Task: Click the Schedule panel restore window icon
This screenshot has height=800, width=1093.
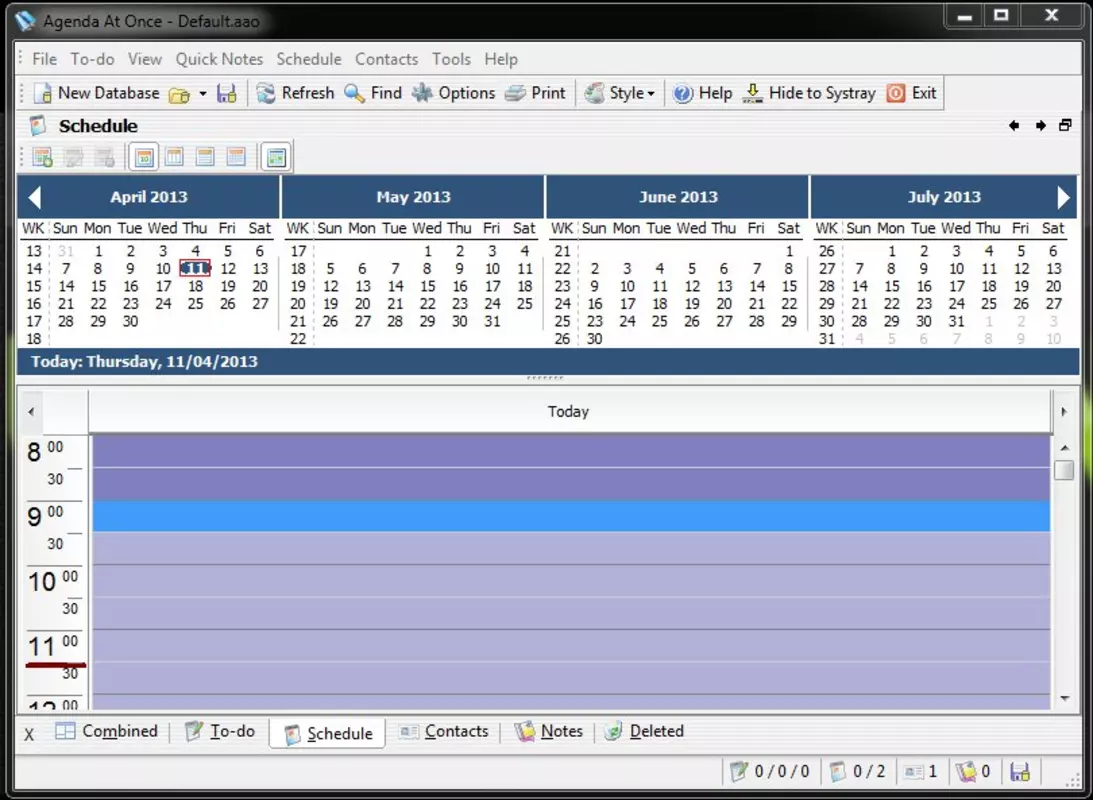Action: 1065,125
